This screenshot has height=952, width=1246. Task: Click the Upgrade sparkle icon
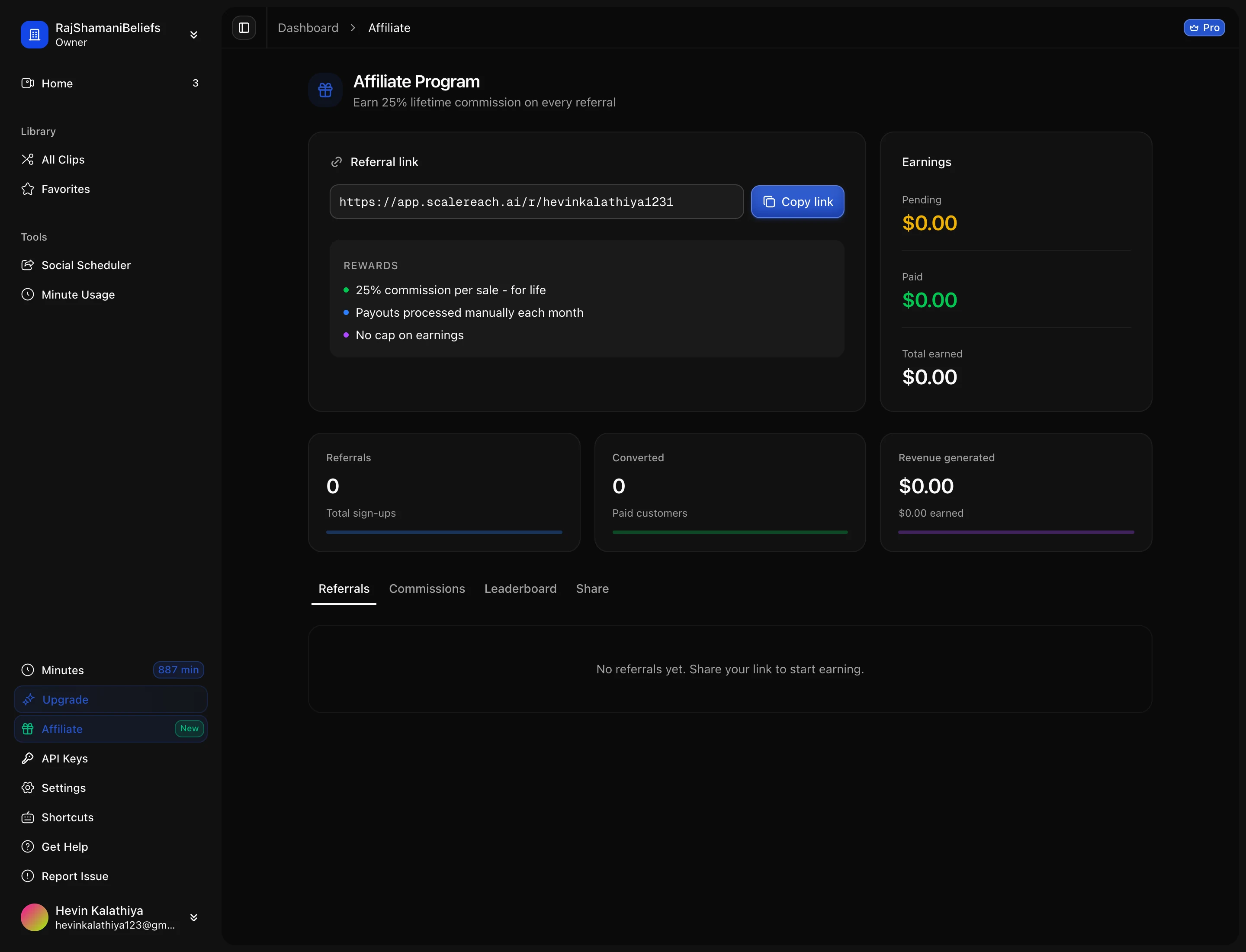[28, 699]
